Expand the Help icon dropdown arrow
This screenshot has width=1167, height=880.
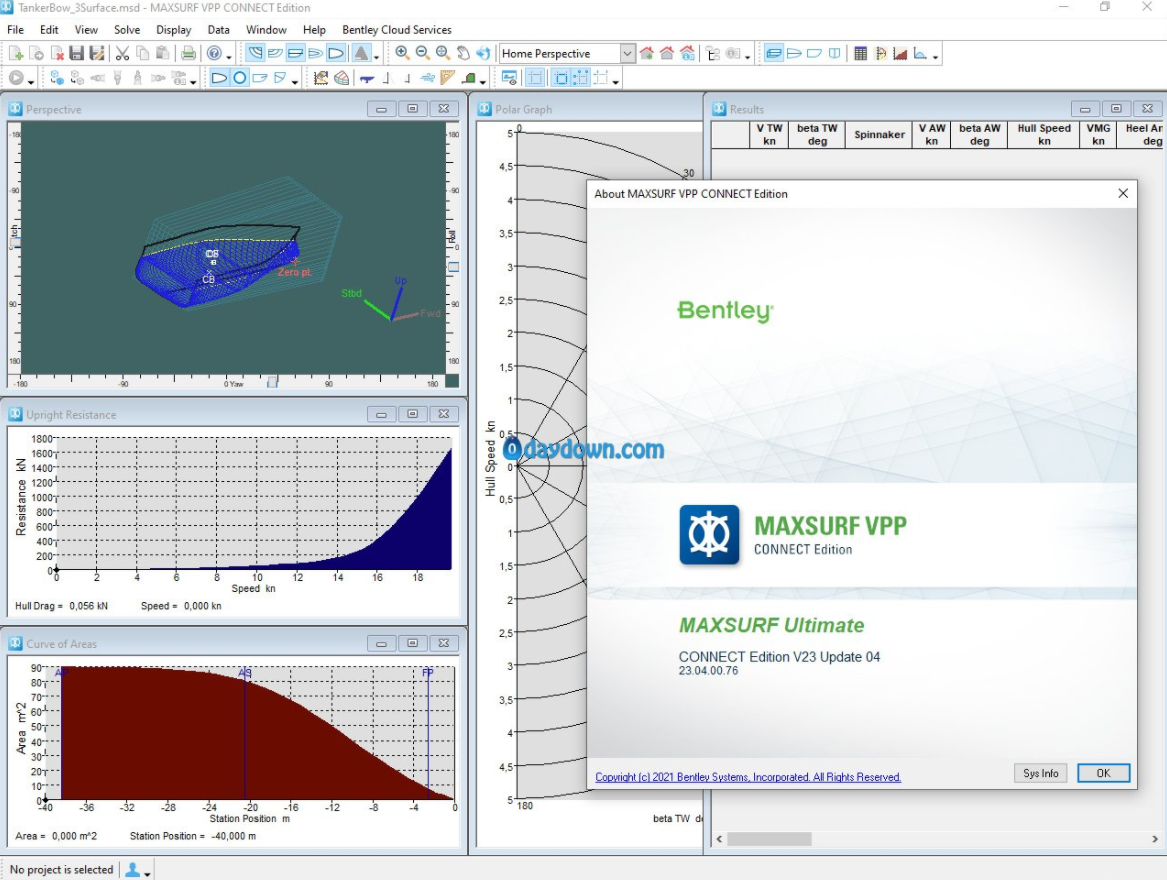229,55
